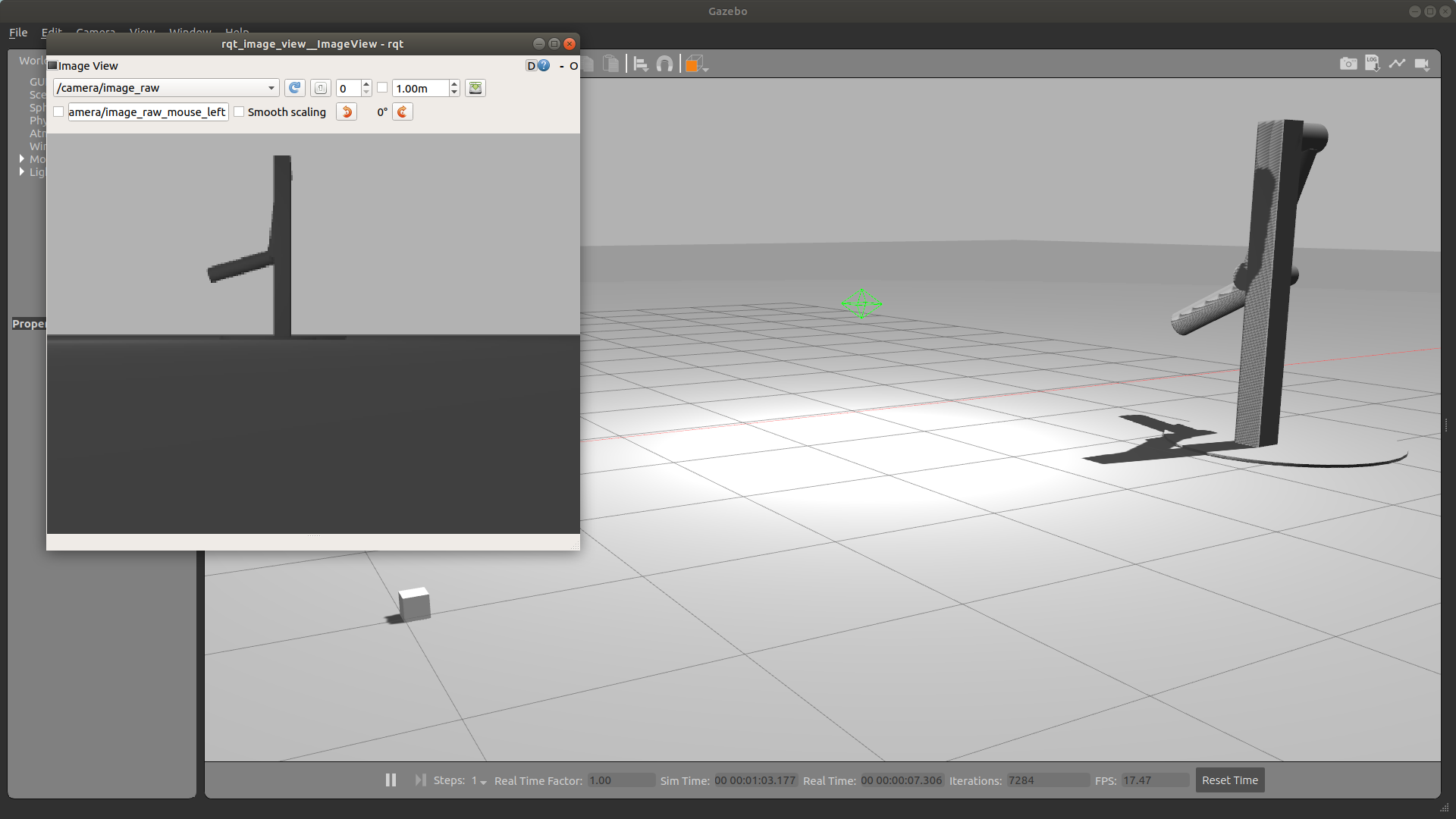Image resolution: width=1456 pixels, height=819 pixels.
Task: Click the Reset Time button
Action: 1229,780
